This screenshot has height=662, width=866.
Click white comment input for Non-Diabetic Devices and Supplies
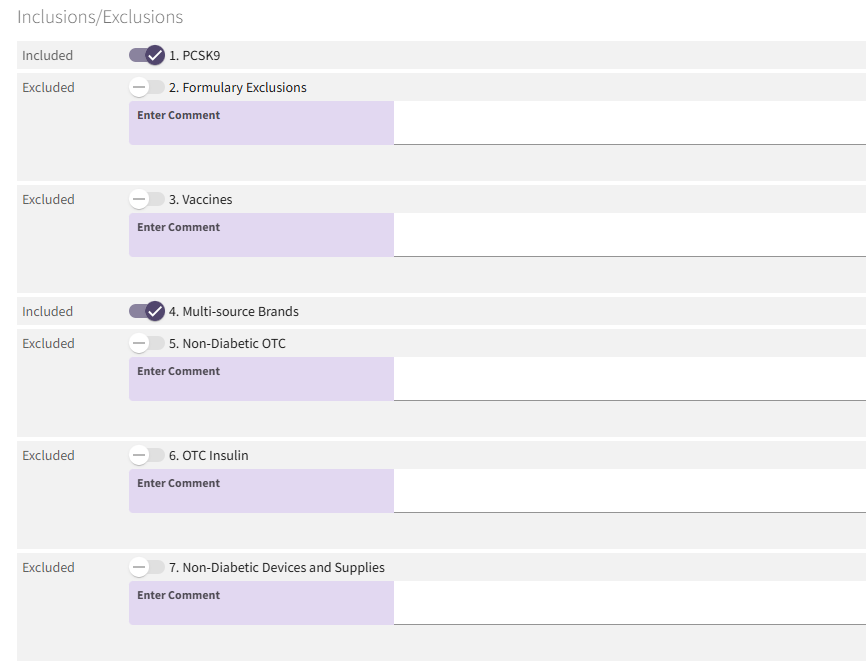(x=629, y=603)
